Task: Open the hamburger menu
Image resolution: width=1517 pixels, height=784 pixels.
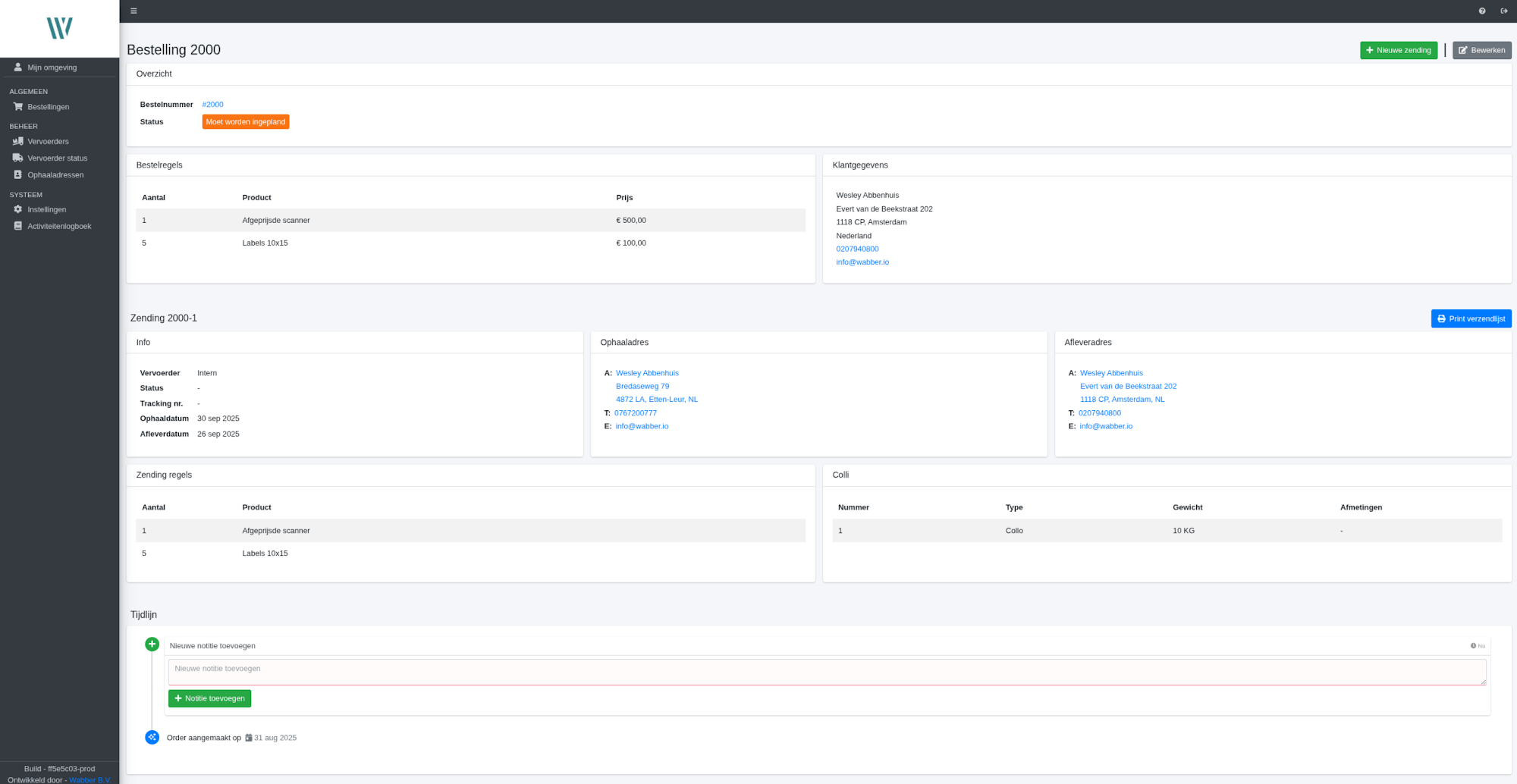Action: coord(133,11)
